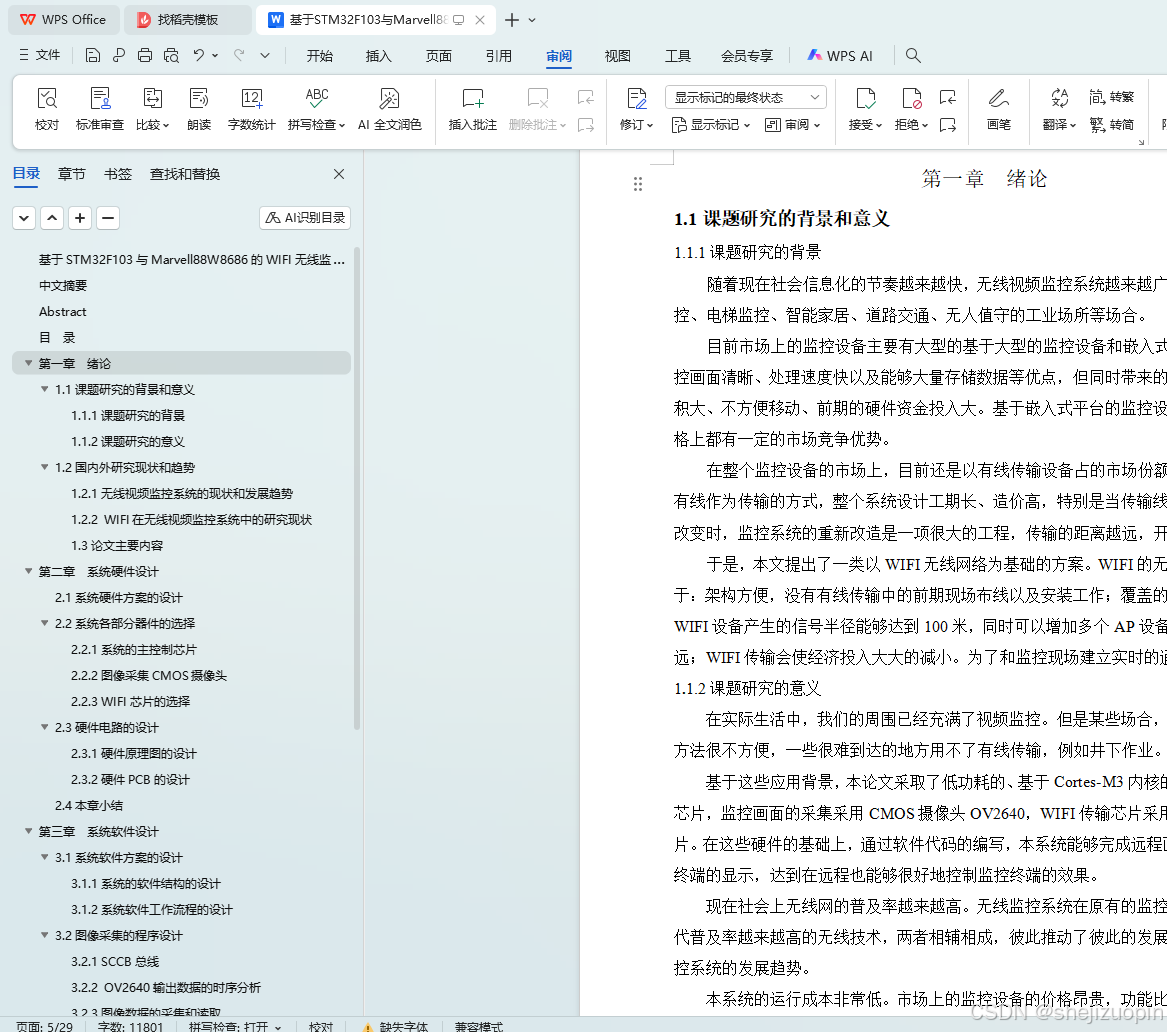Click the plus button to promote heading level
Image resolution: width=1167 pixels, height=1032 pixels.
click(x=80, y=218)
